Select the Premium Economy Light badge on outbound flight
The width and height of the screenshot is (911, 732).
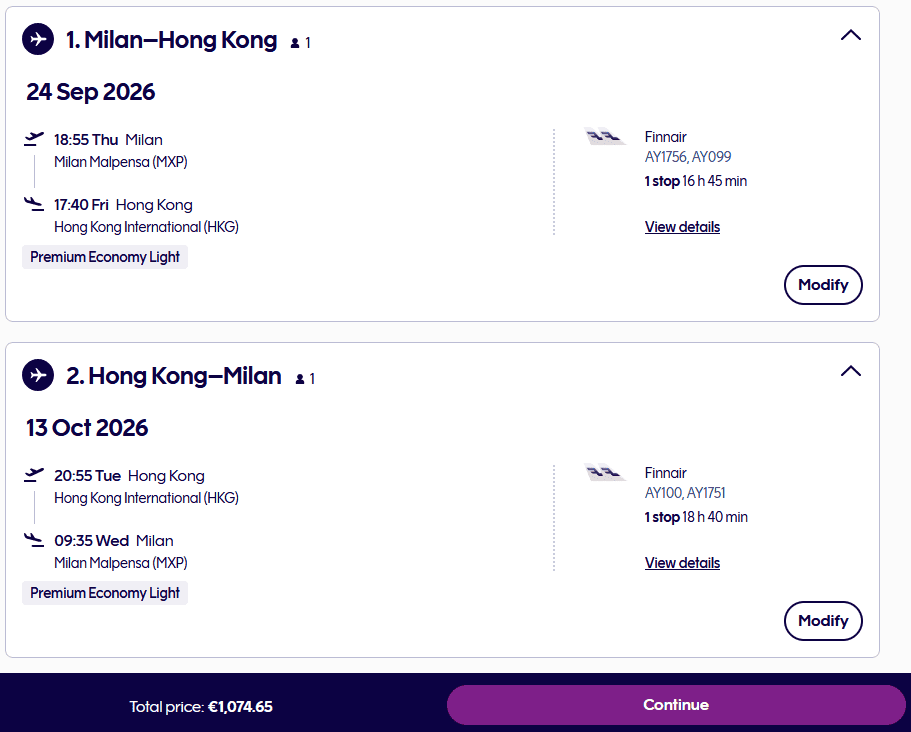104,257
